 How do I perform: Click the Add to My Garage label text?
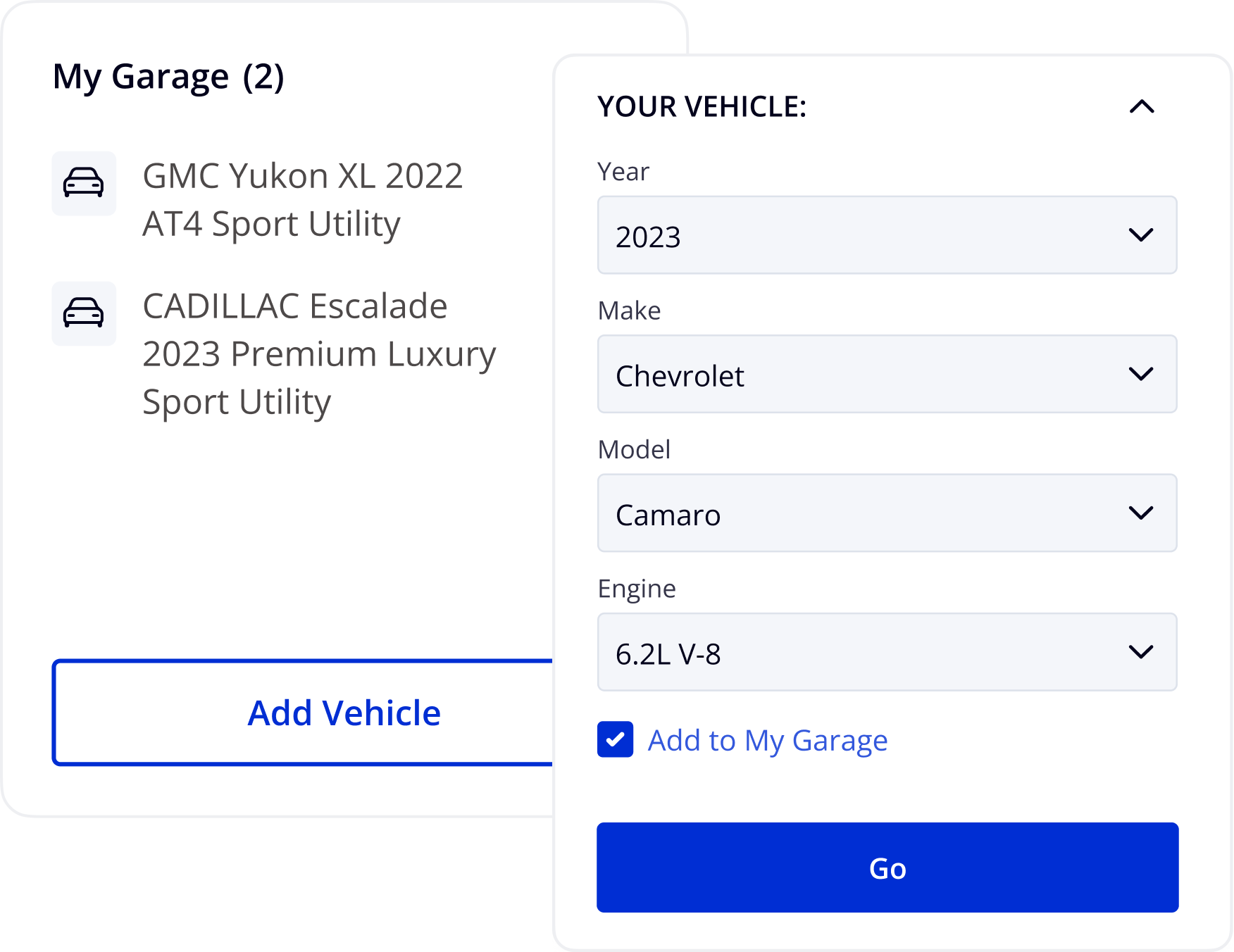click(x=767, y=741)
